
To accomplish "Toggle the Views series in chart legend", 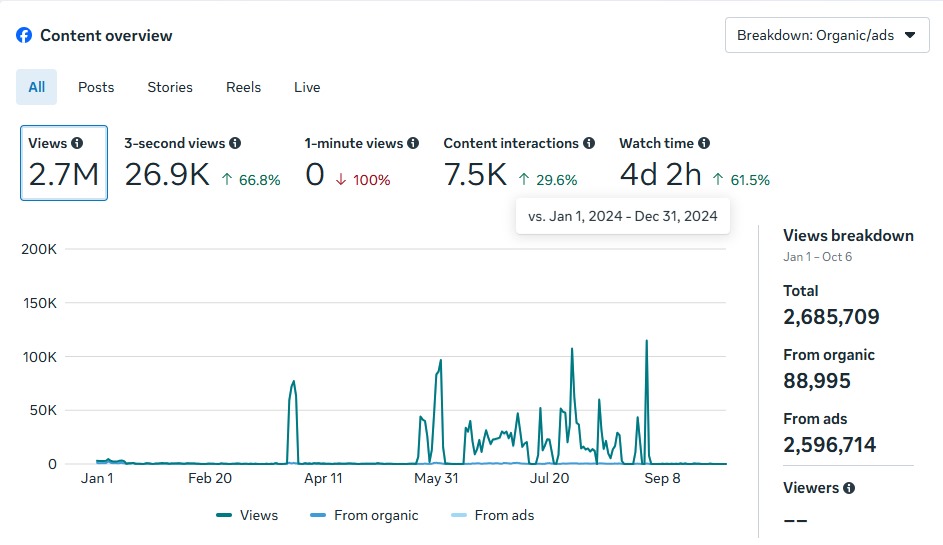I will (x=247, y=515).
